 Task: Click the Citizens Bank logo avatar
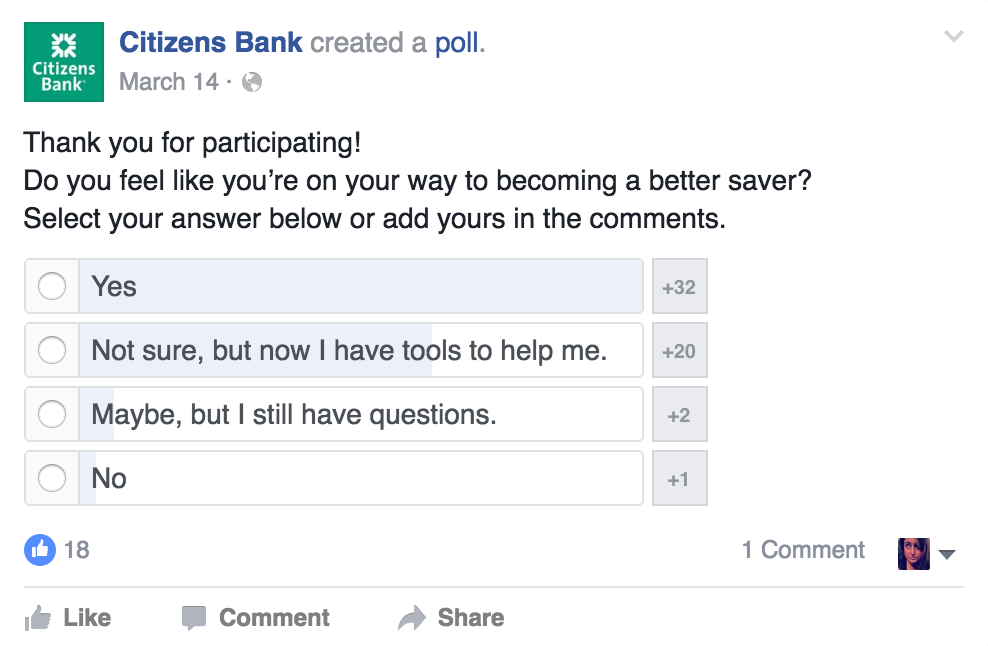click(x=64, y=62)
